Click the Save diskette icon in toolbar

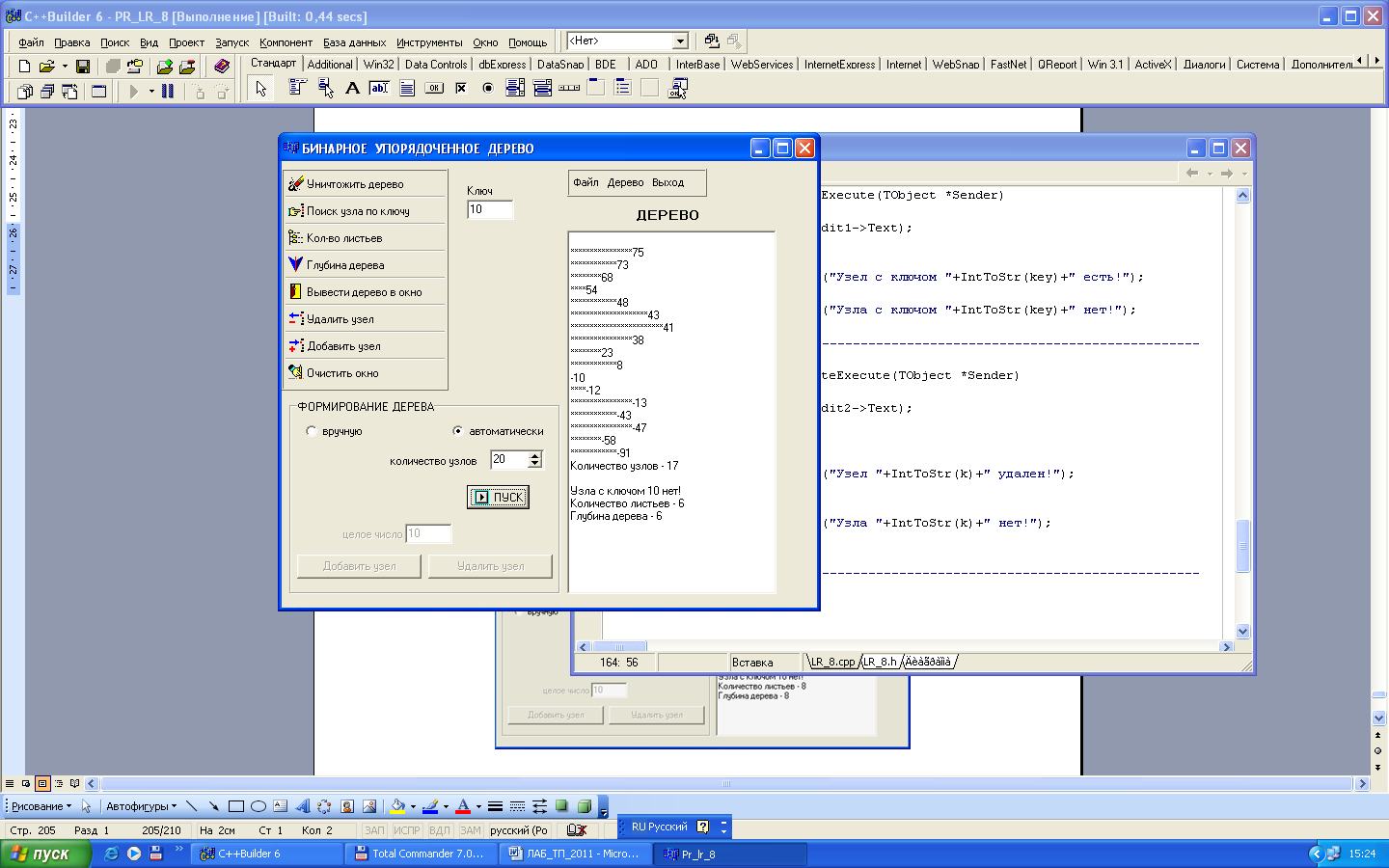[83, 66]
